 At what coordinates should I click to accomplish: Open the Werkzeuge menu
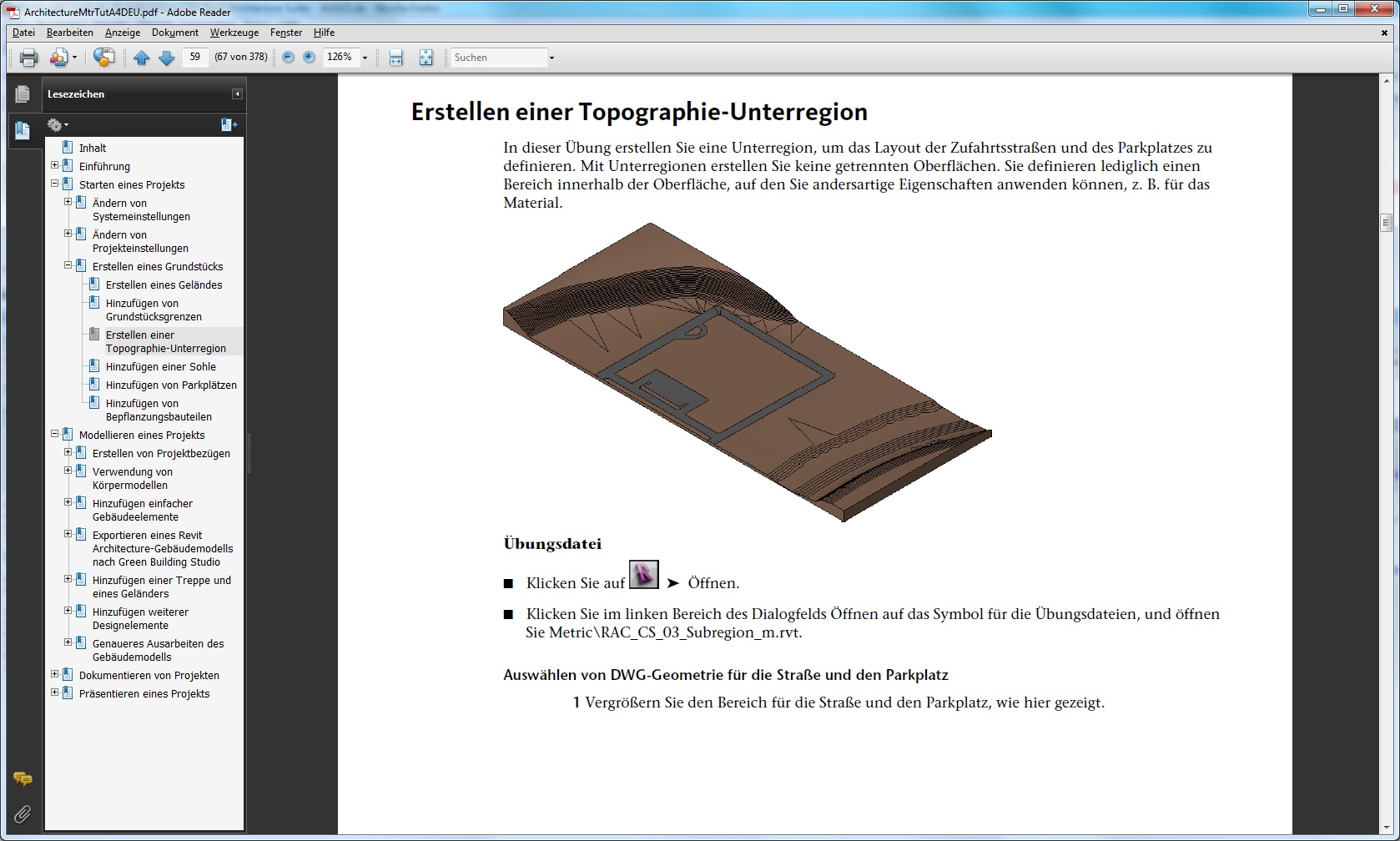point(234,33)
